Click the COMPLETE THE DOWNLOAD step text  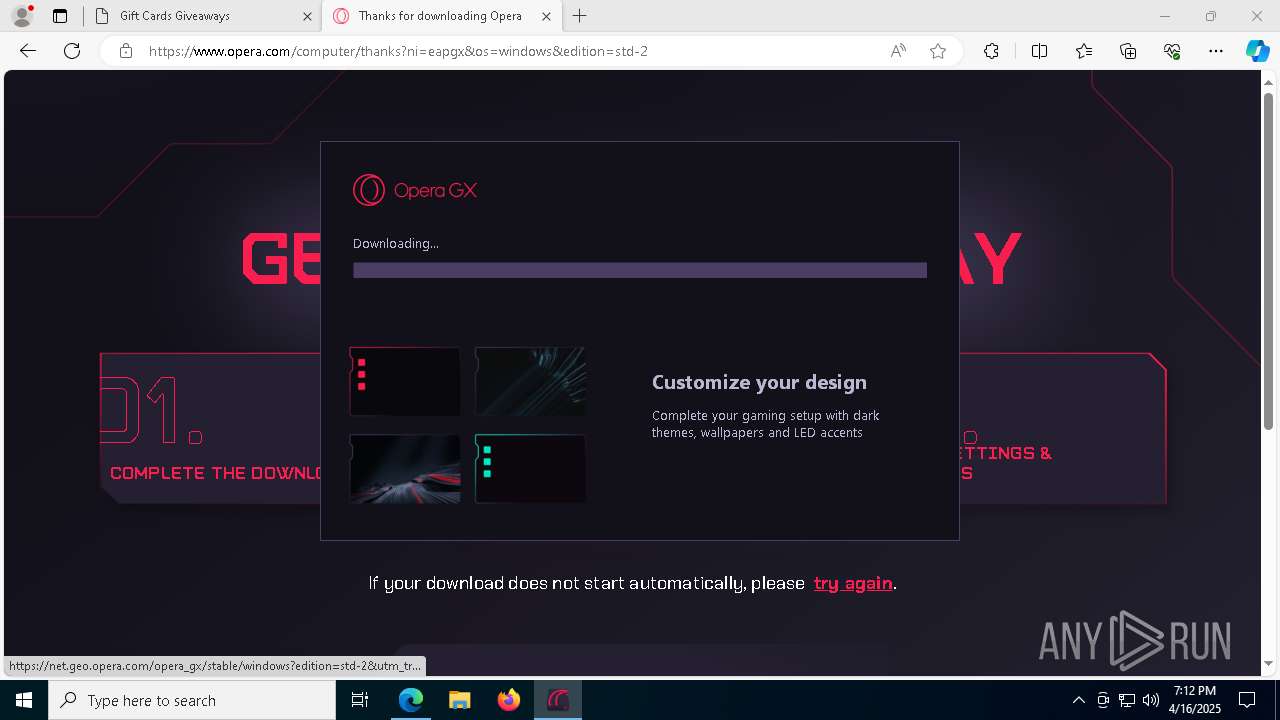pyautogui.click(x=215, y=473)
